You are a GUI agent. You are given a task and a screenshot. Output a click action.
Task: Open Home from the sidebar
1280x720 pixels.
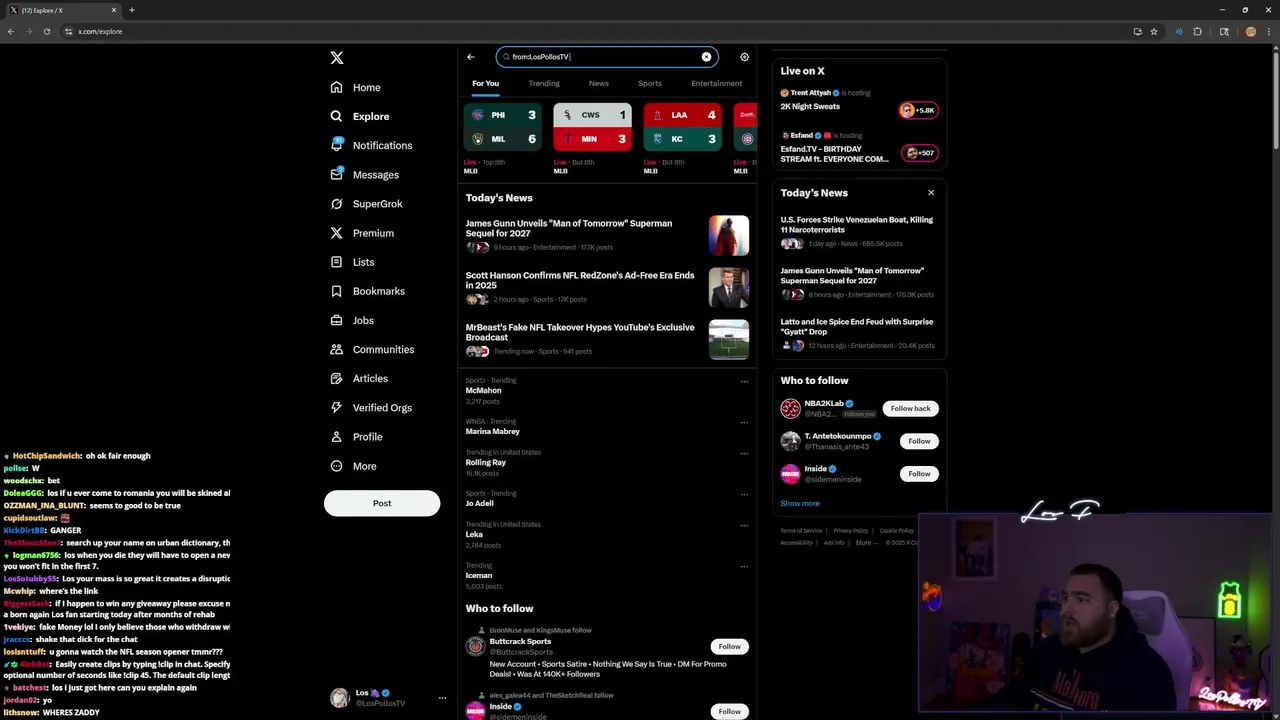(x=356, y=87)
